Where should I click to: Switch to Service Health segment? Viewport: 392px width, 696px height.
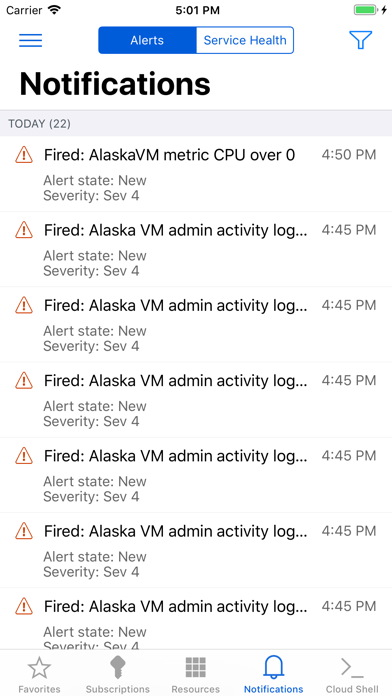coord(245,40)
